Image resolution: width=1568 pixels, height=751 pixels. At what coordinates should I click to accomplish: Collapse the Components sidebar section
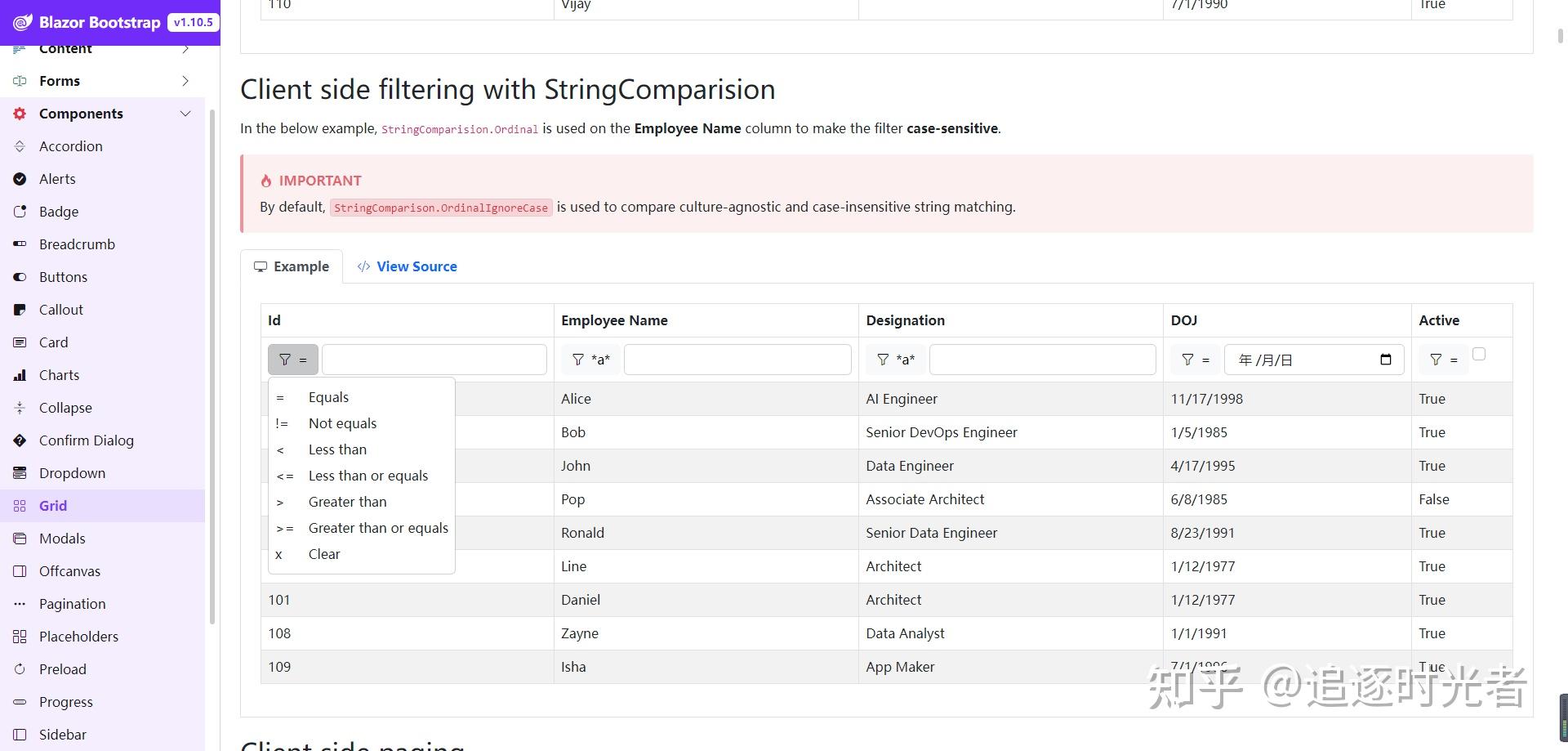tap(185, 114)
